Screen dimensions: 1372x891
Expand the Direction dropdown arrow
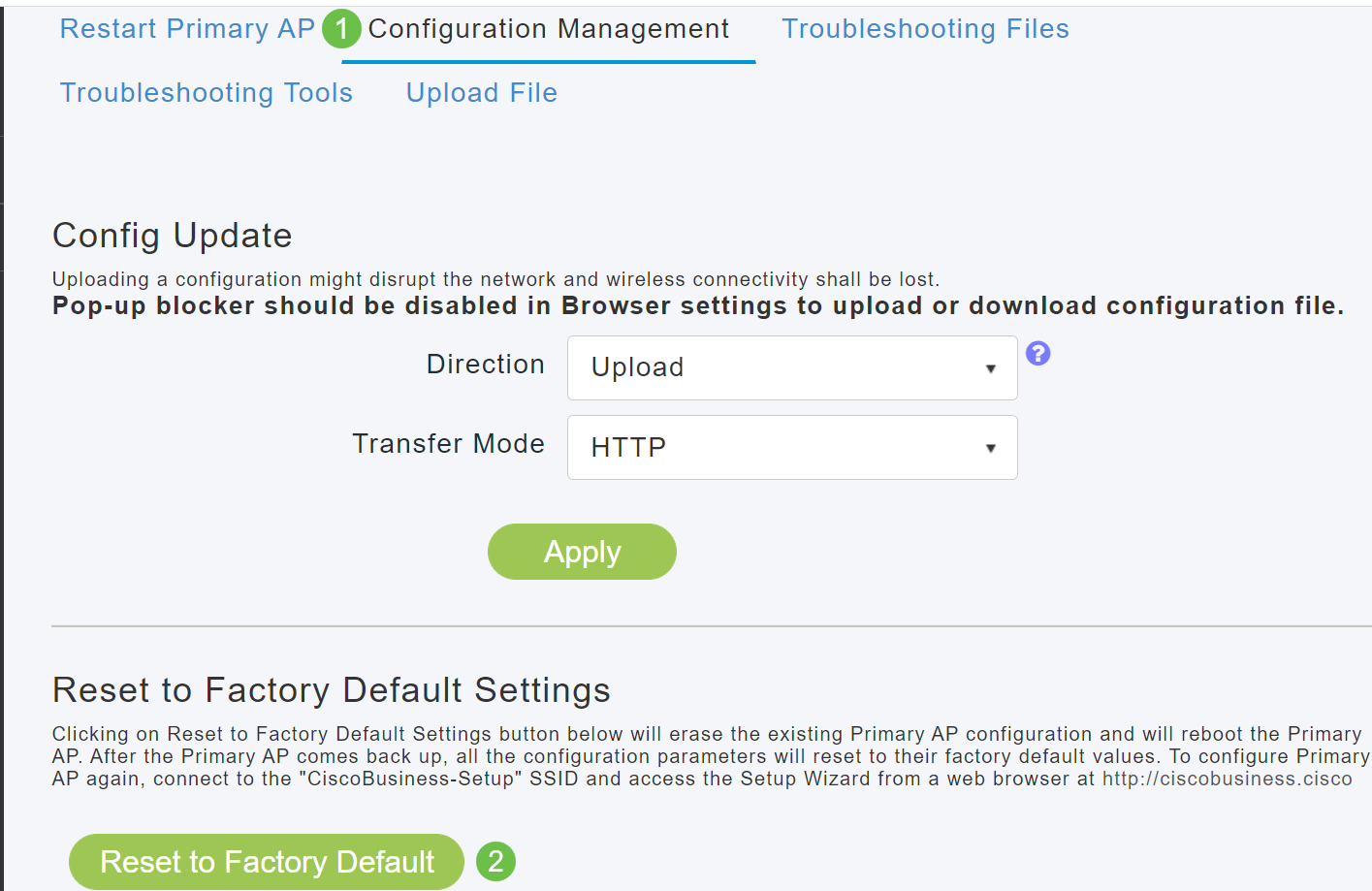990,368
